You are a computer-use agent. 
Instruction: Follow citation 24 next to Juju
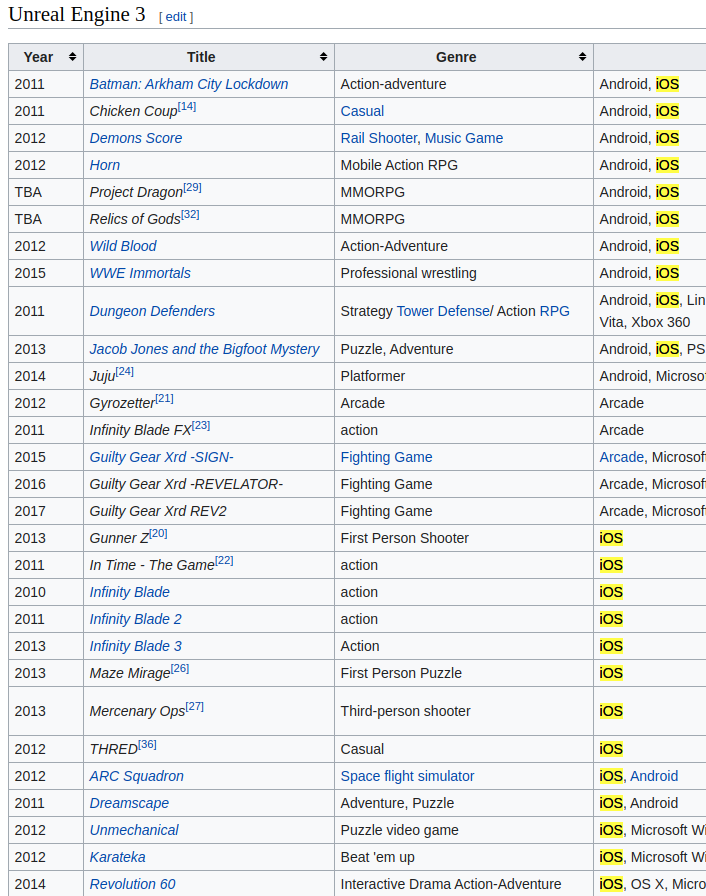coord(125,371)
